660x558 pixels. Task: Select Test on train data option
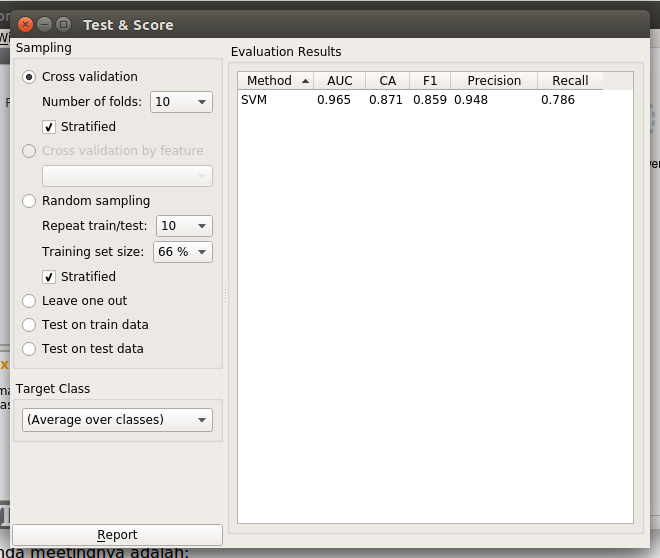click(29, 325)
